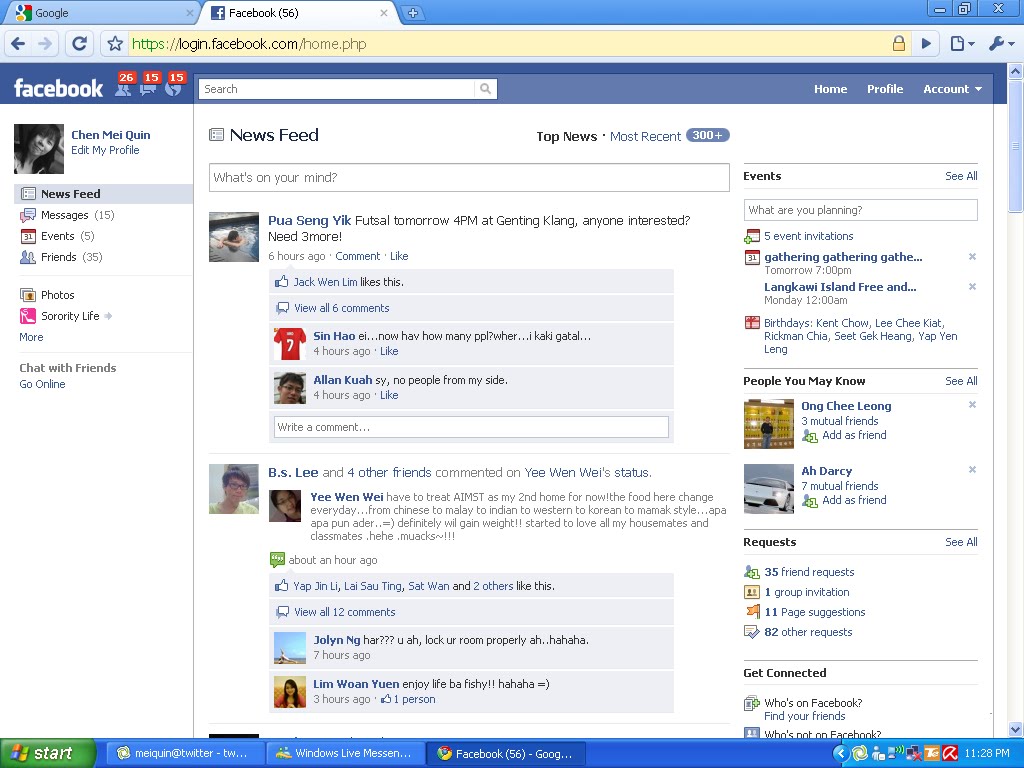This screenshot has height=768, width=1024.
Task: Reload the page with refresh icon
Action: (79, 44)
